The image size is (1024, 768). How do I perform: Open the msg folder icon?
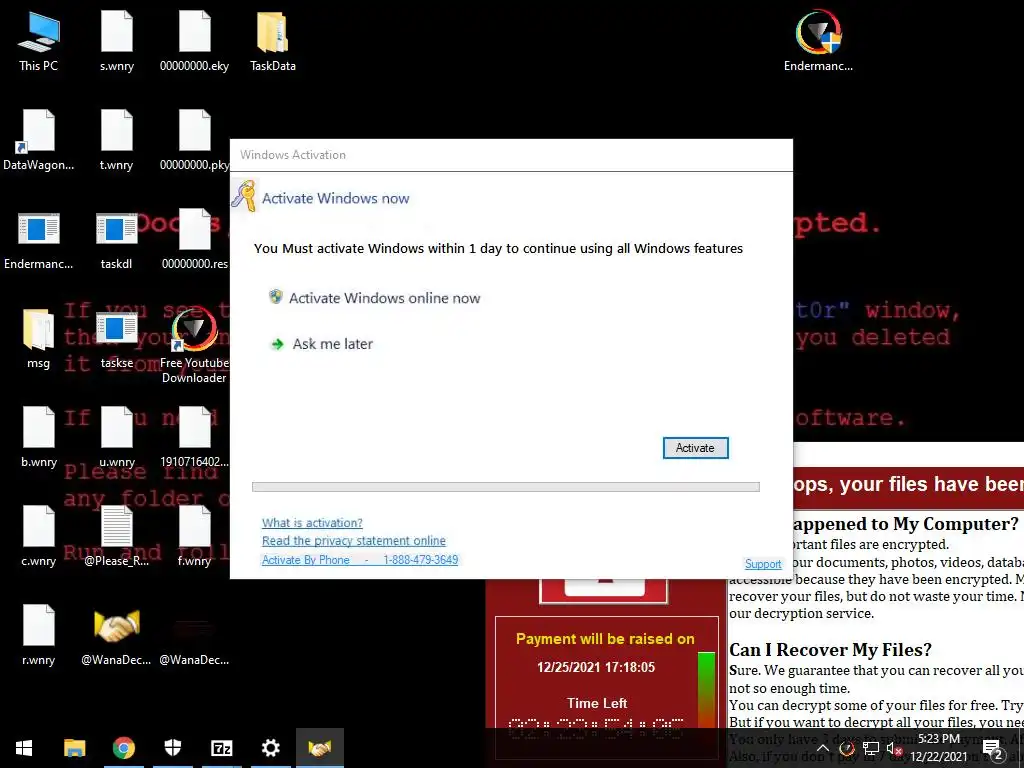coord(38,338)
